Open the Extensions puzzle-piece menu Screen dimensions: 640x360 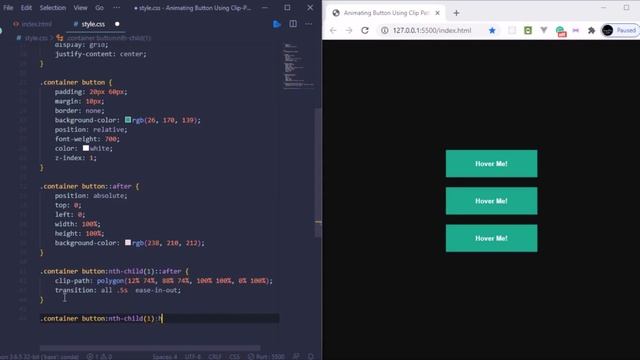point(591,30)
